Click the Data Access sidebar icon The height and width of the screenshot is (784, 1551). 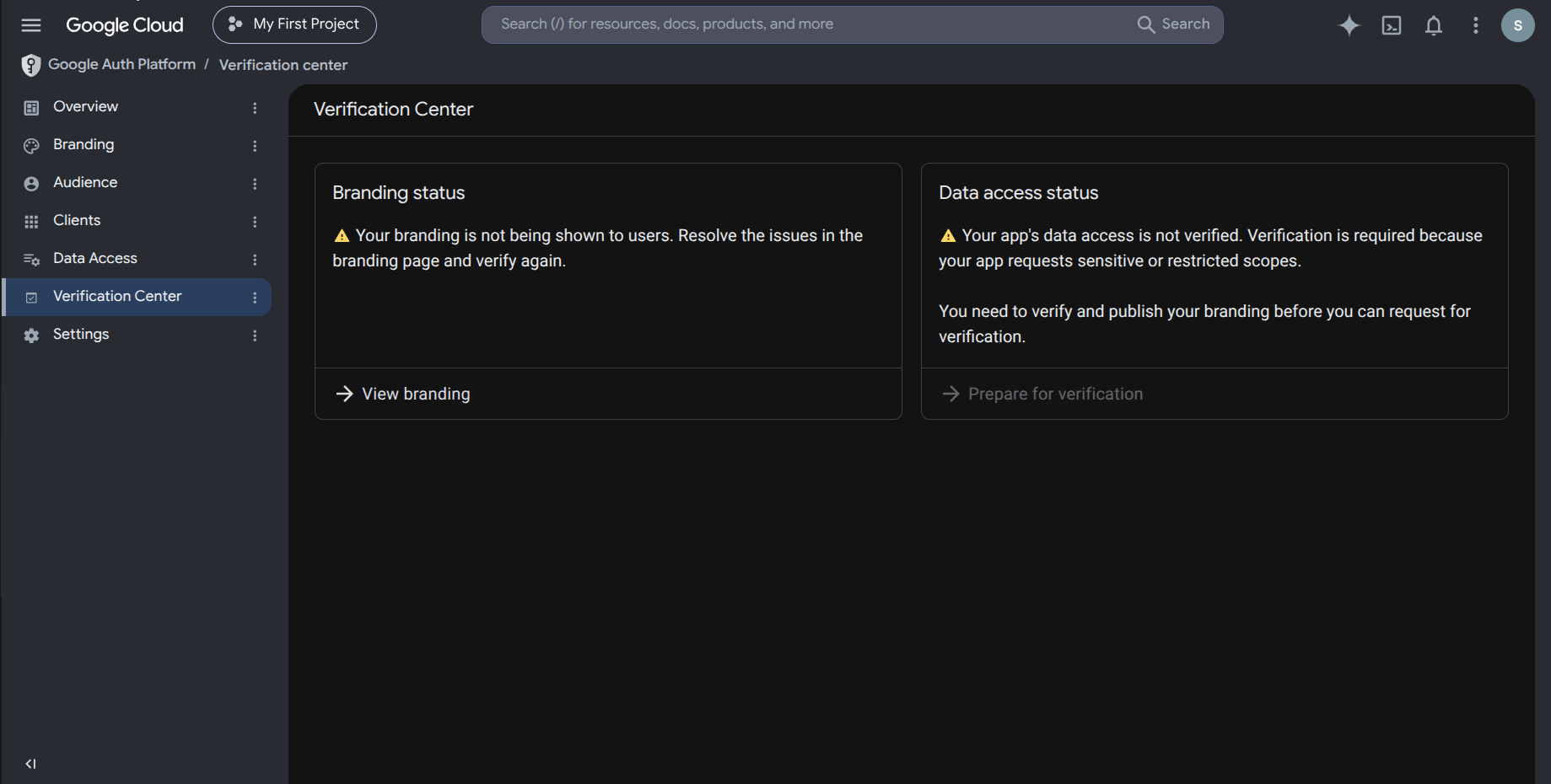pyautogui.click(x=31, y=260)
